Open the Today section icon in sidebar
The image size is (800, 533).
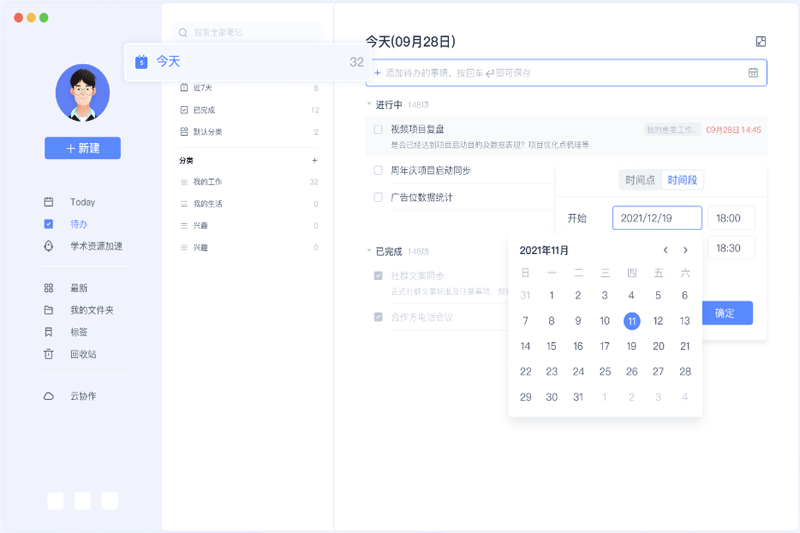coord(48,202)
